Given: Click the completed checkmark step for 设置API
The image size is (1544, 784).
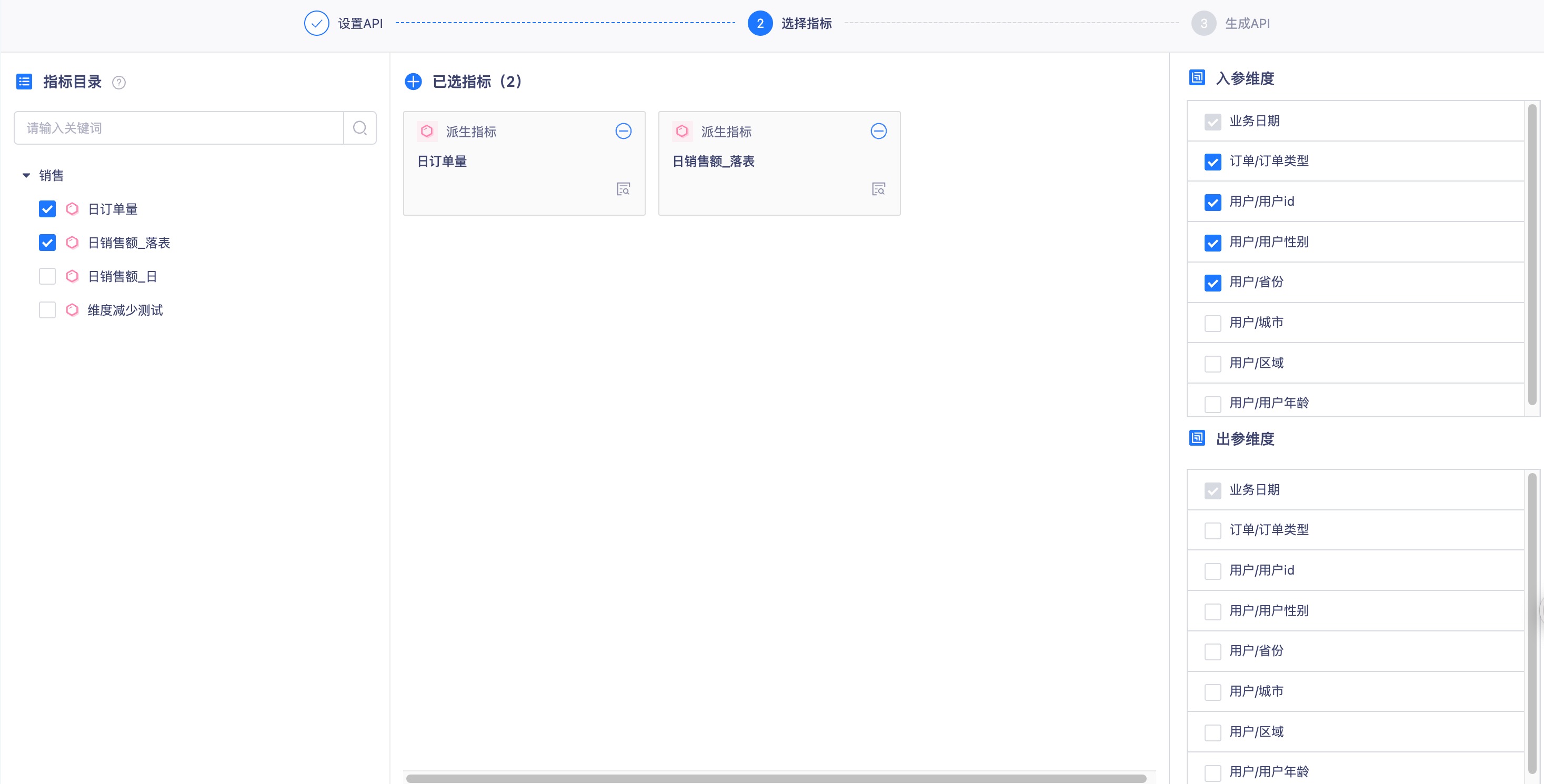Looking at the screenshot, I should (316, 23).
